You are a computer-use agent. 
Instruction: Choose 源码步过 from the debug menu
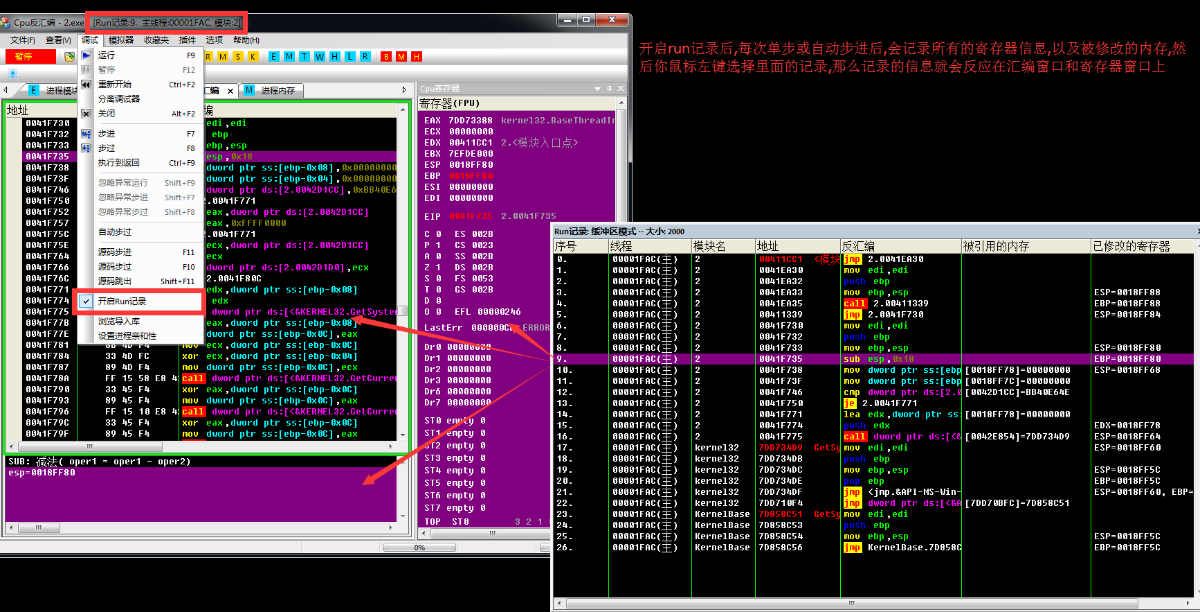(141, 267)
